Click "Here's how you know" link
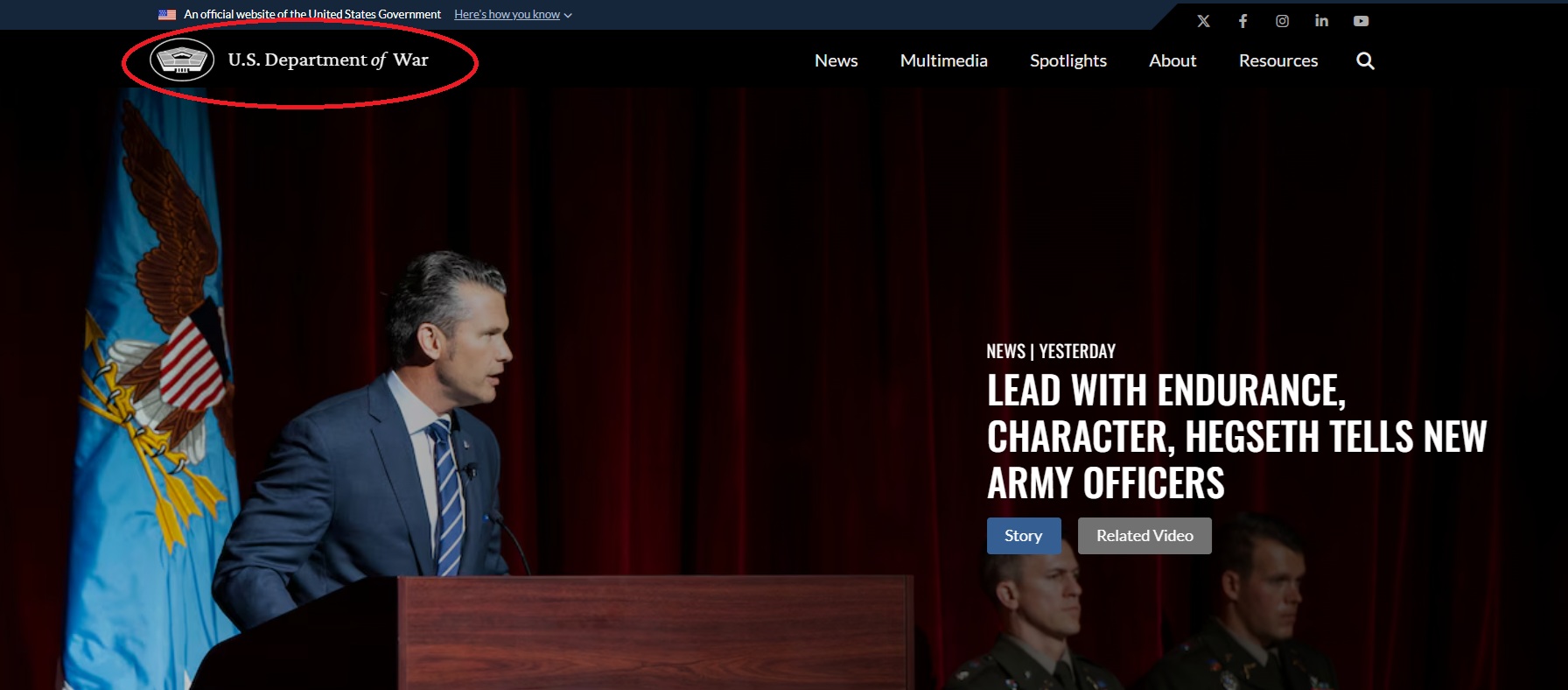This screenshot has width=1568, height=690. (507, 15)
